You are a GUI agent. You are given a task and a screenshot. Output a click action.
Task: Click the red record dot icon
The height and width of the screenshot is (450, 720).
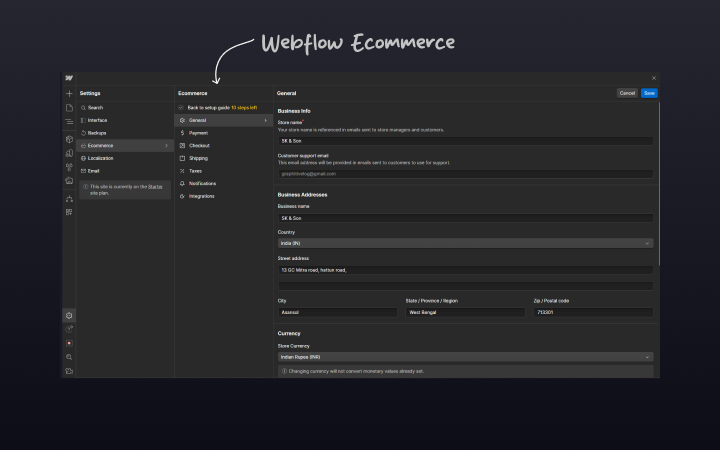(x=69, y=343)
